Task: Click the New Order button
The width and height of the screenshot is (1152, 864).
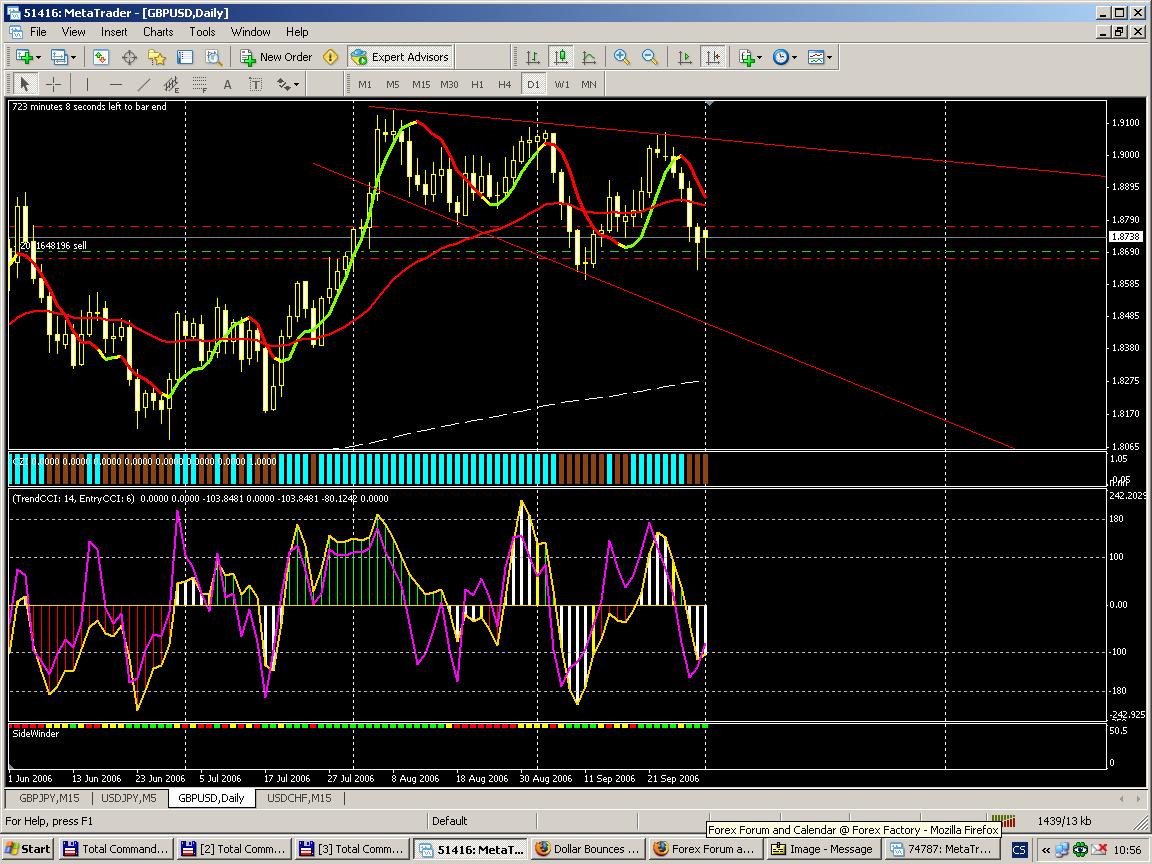Action: point(276,57)
